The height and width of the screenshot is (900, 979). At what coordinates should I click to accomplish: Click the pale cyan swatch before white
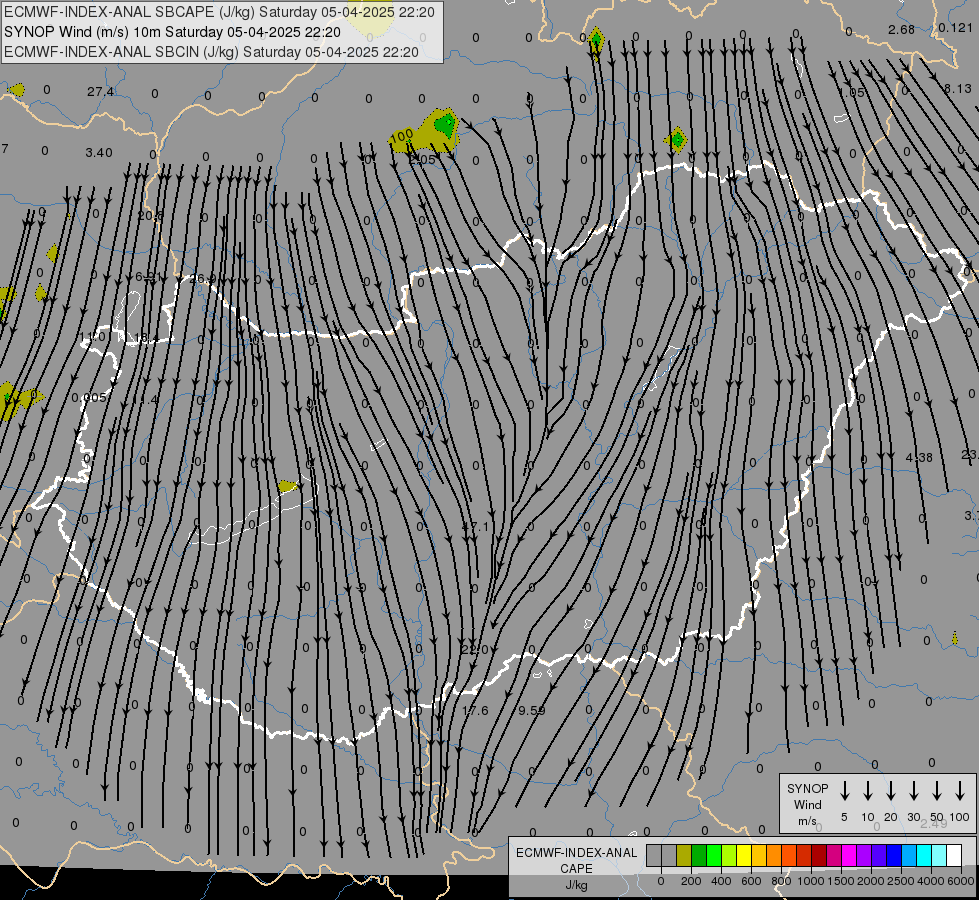point(940,856)
